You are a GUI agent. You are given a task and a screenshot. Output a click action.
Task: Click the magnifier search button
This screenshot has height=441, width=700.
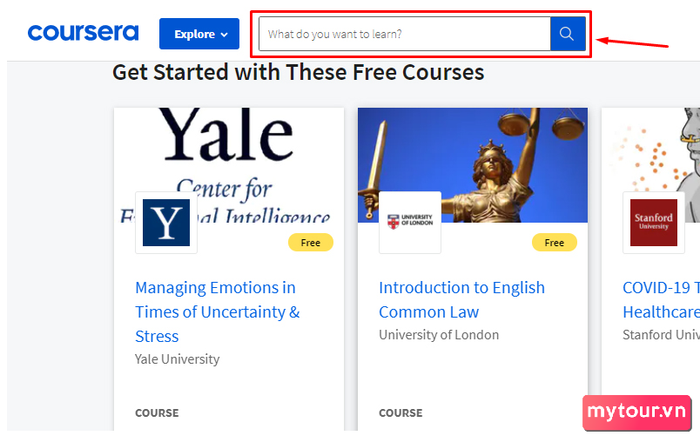568,34
